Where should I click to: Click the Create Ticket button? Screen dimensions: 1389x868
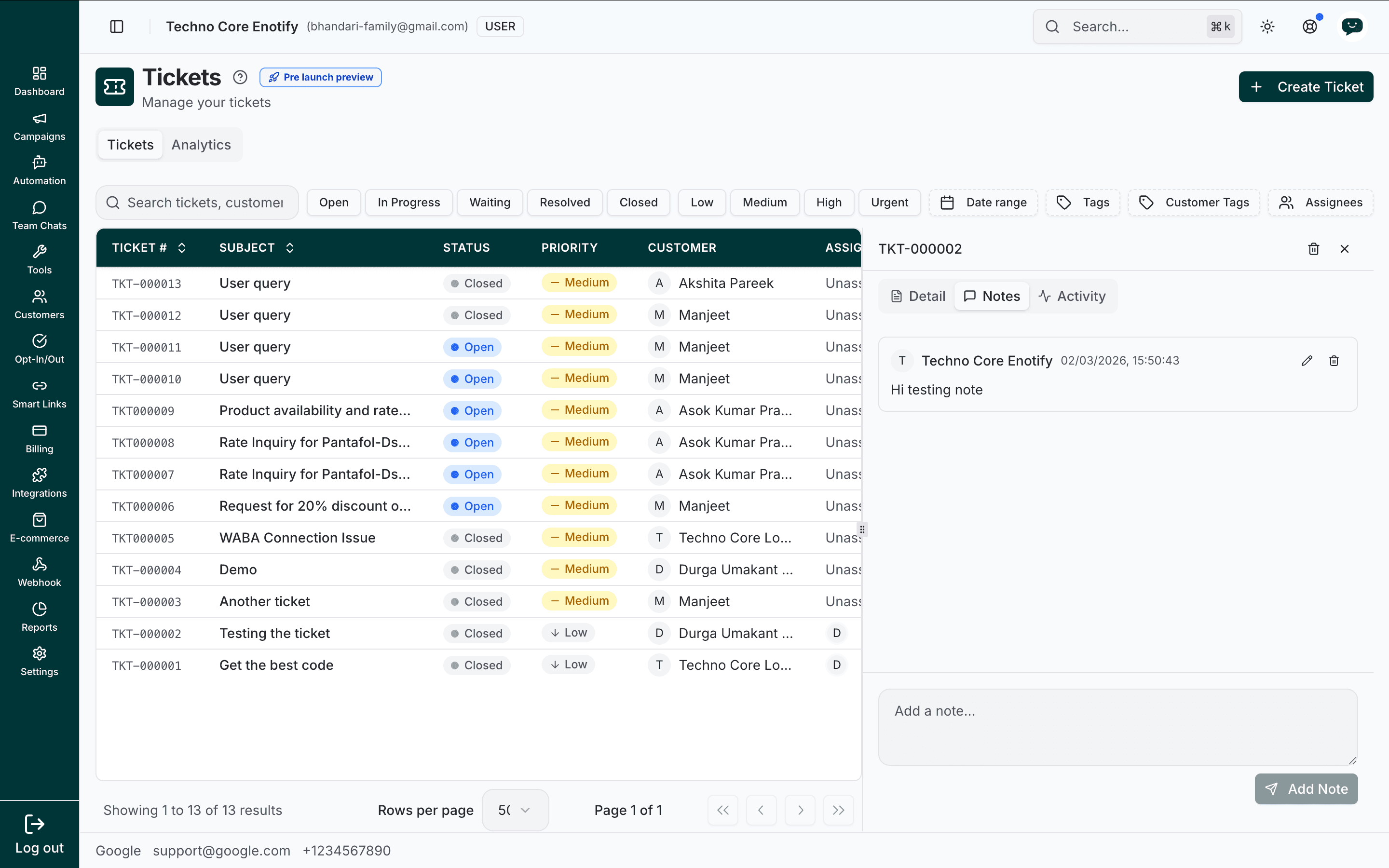point(1306,87)
